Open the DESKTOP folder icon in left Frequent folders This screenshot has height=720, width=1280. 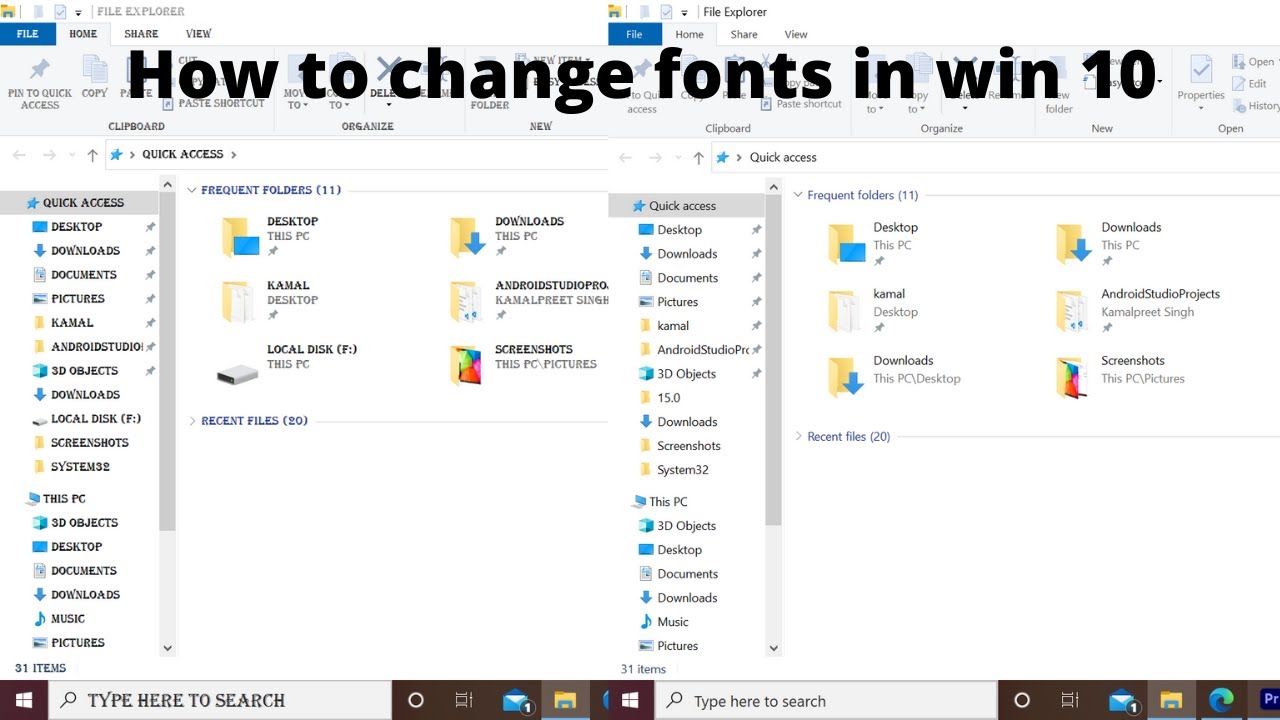[240, 237]
